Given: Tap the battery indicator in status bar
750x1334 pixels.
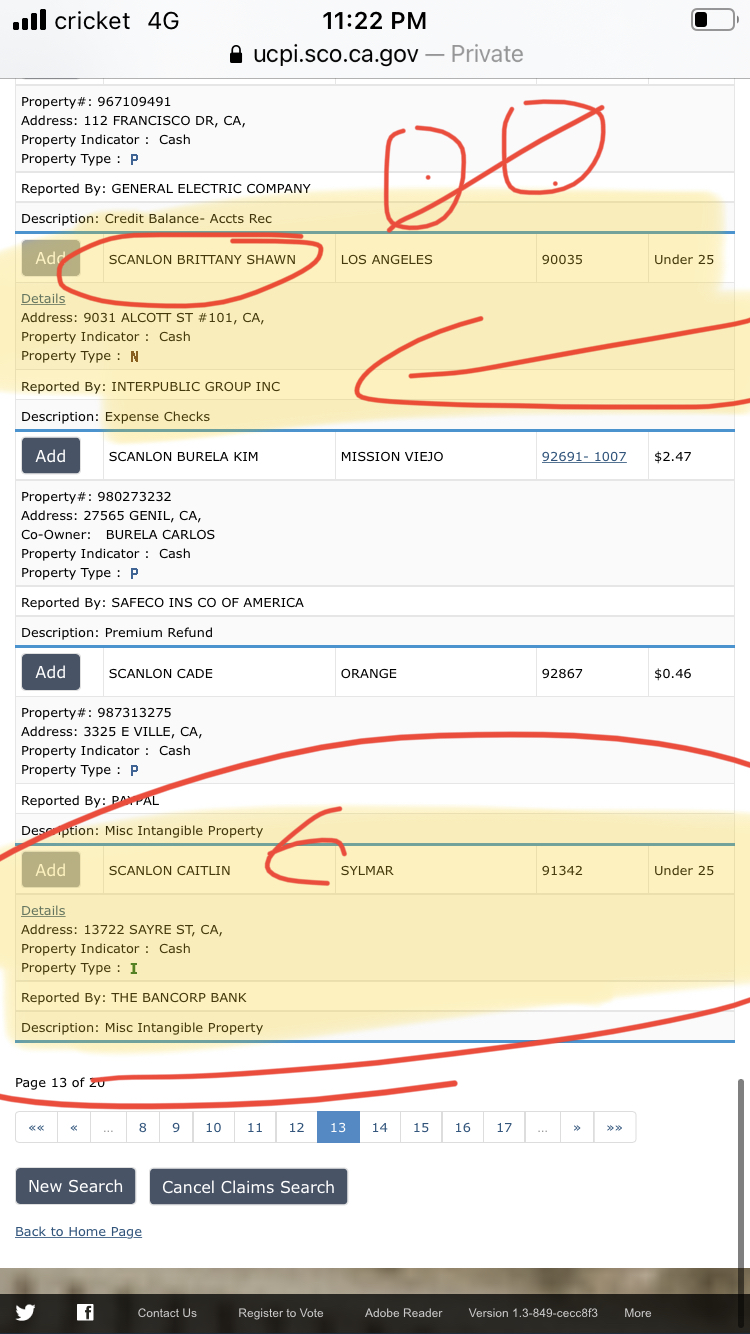Looking at the screenshot, I should (713, 19).
